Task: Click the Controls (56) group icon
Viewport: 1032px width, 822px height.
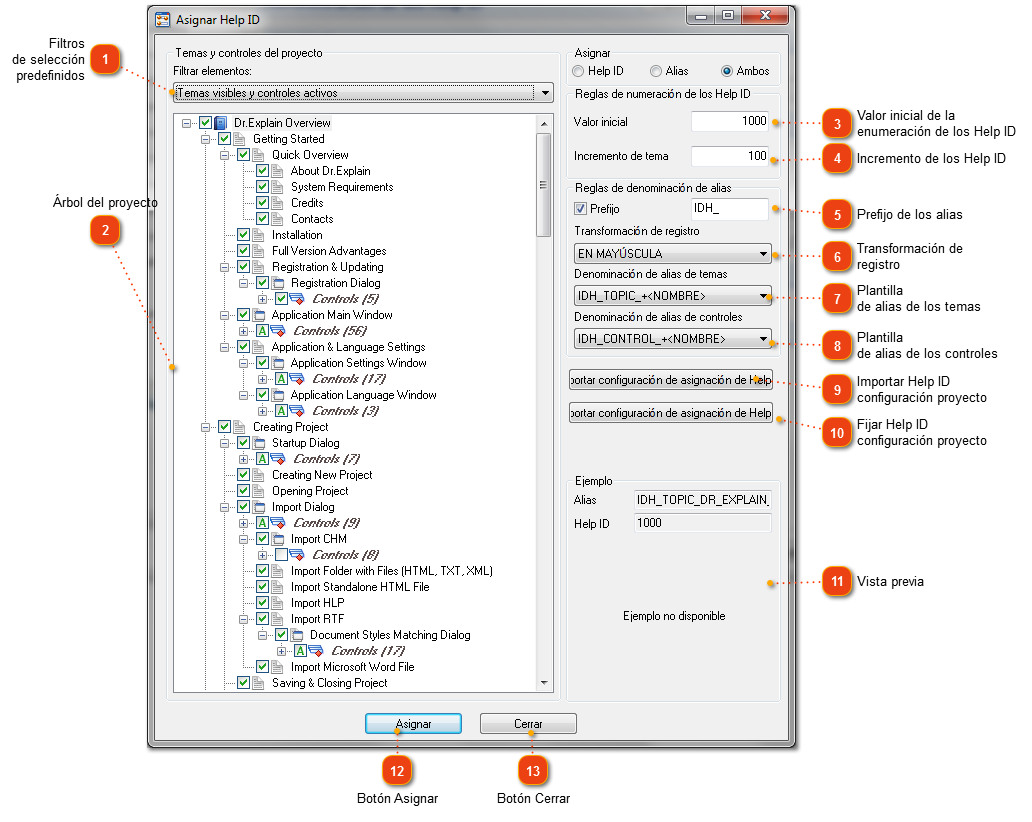Action: click(x=278, y=331)
